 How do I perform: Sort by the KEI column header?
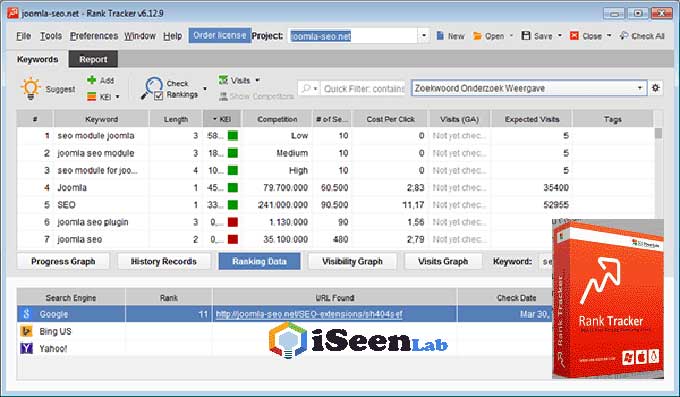[x=222, y=119]
